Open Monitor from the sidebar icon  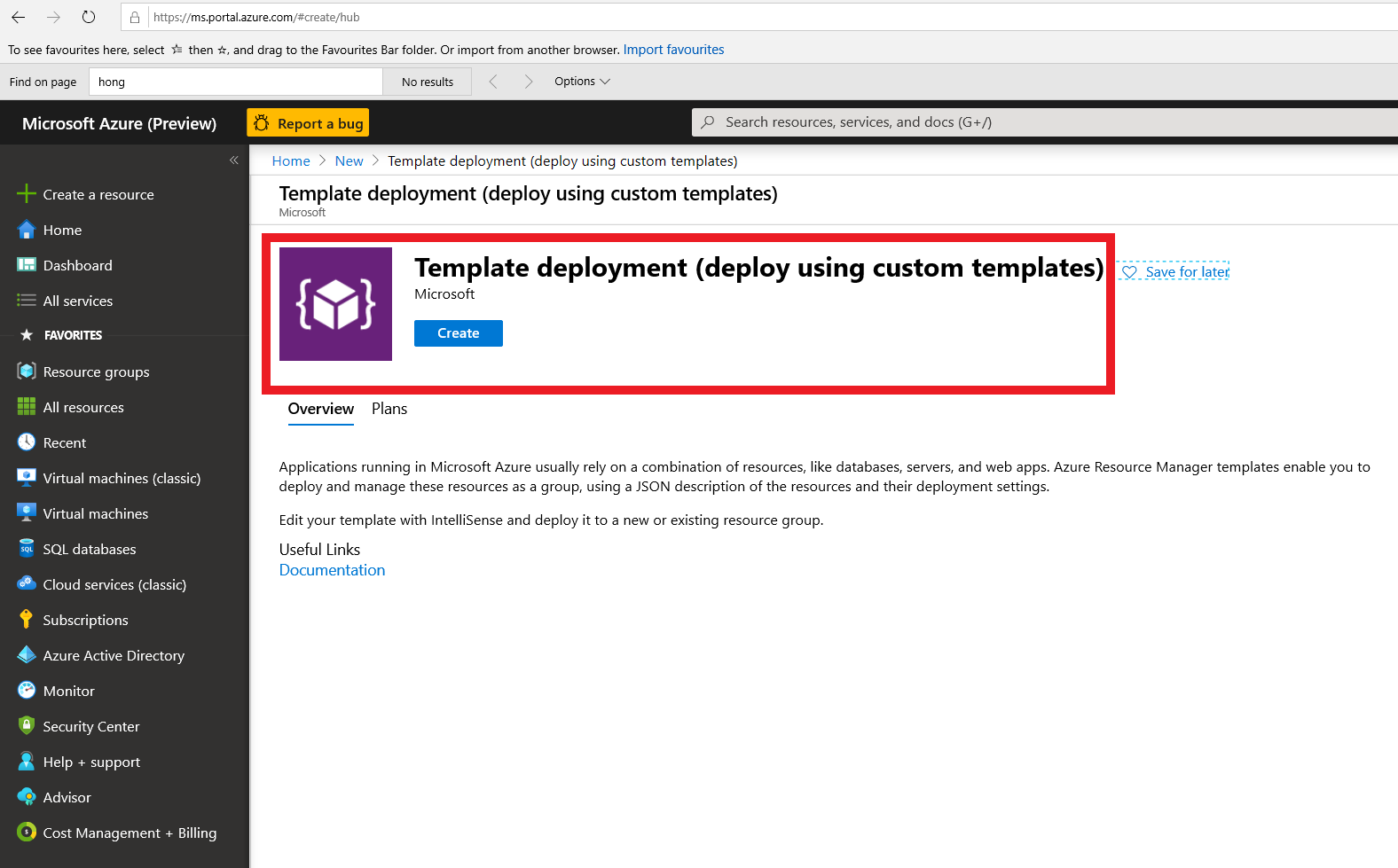pyautogui.click(x=27, y=691)
